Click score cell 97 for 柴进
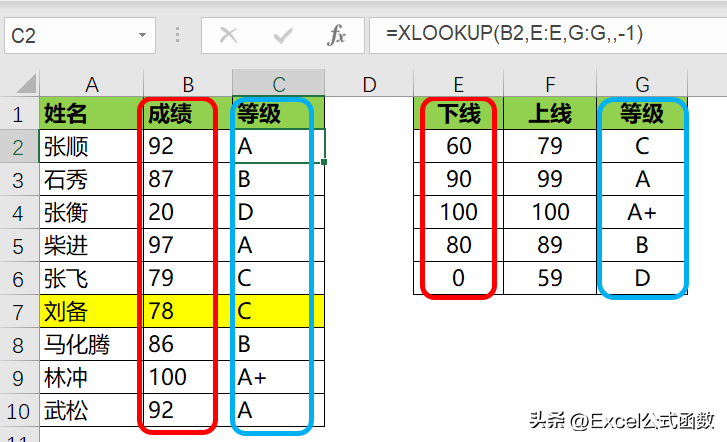727x442 pixels. pos(188,245)
